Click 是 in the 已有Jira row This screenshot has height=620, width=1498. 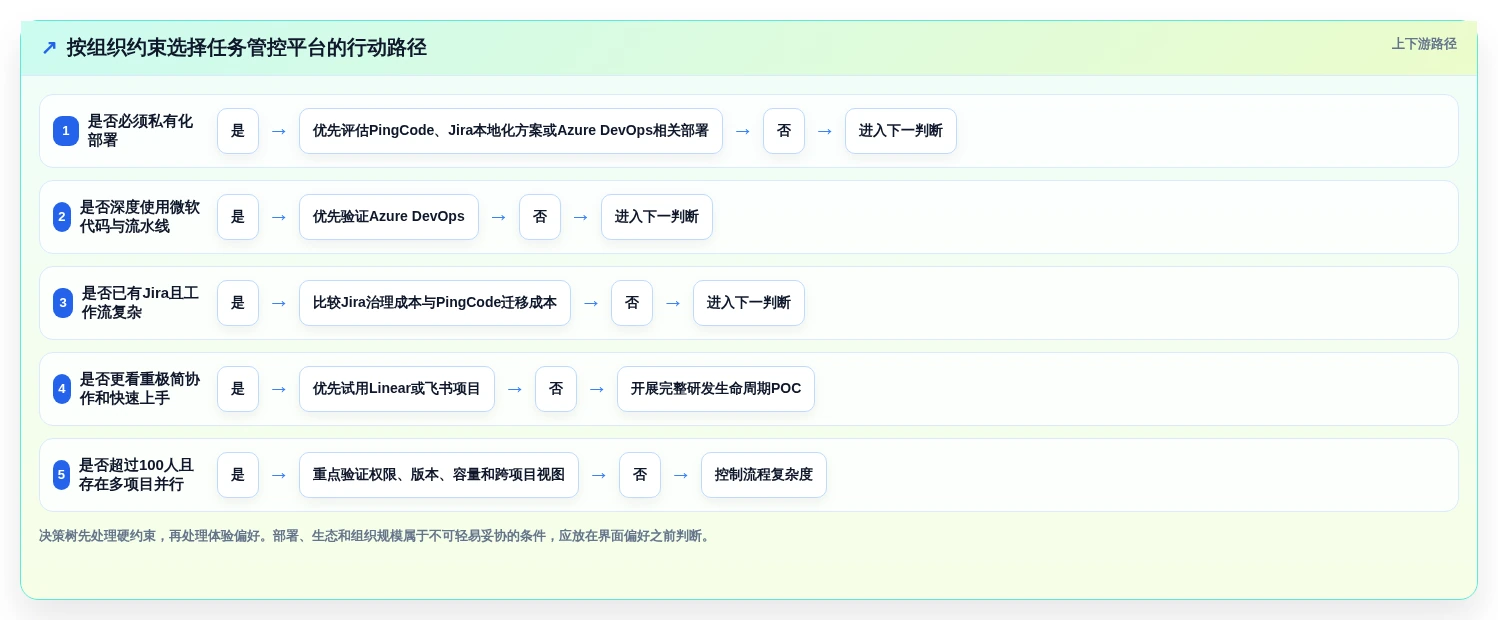click(238, 303)
